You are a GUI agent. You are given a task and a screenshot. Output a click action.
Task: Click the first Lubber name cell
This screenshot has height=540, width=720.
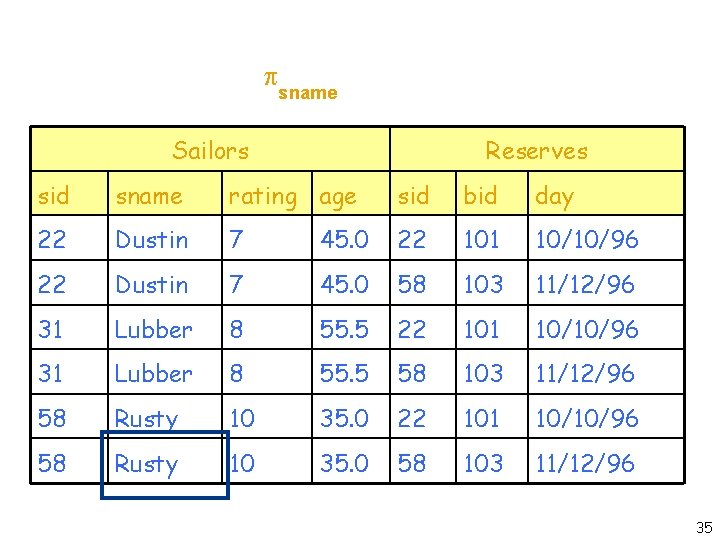(165, 328)
